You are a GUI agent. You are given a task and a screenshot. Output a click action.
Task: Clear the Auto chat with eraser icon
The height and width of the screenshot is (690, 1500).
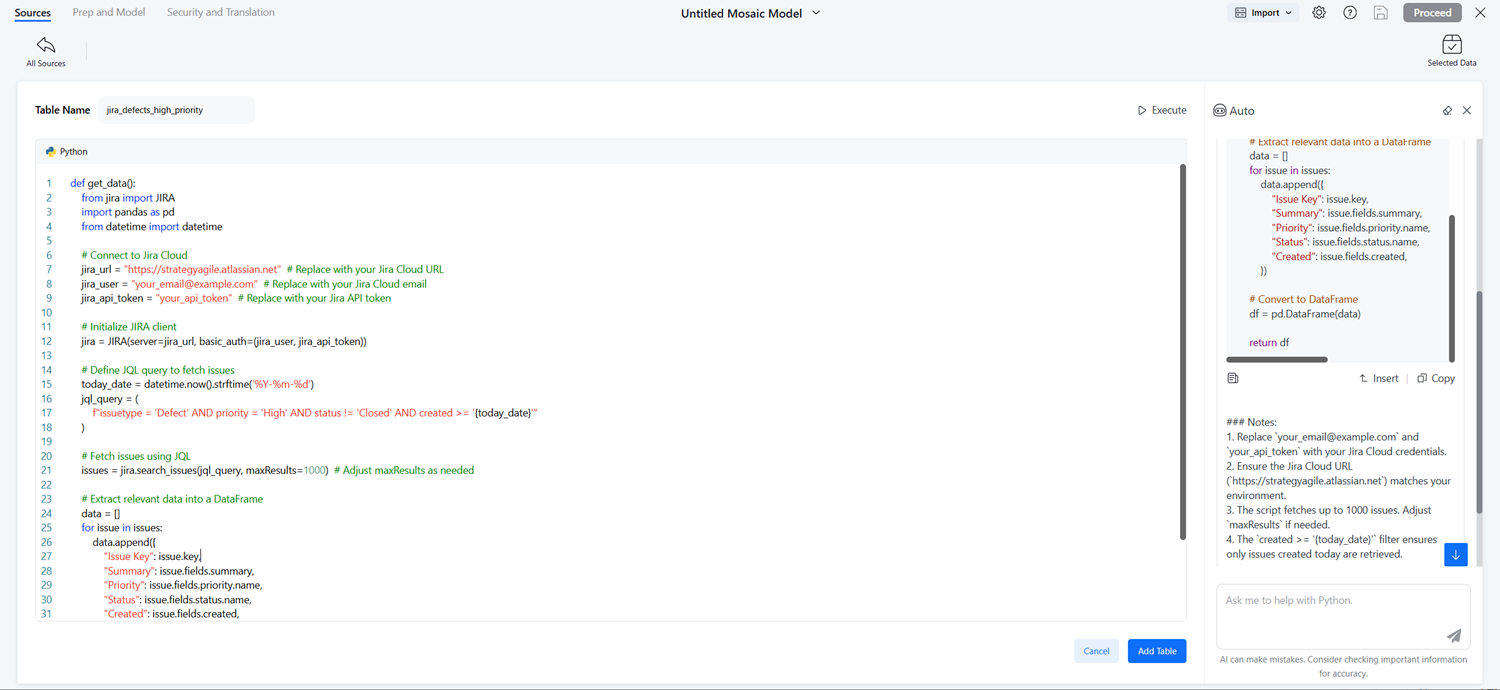pyautogui.click(x=1447, y=111)
